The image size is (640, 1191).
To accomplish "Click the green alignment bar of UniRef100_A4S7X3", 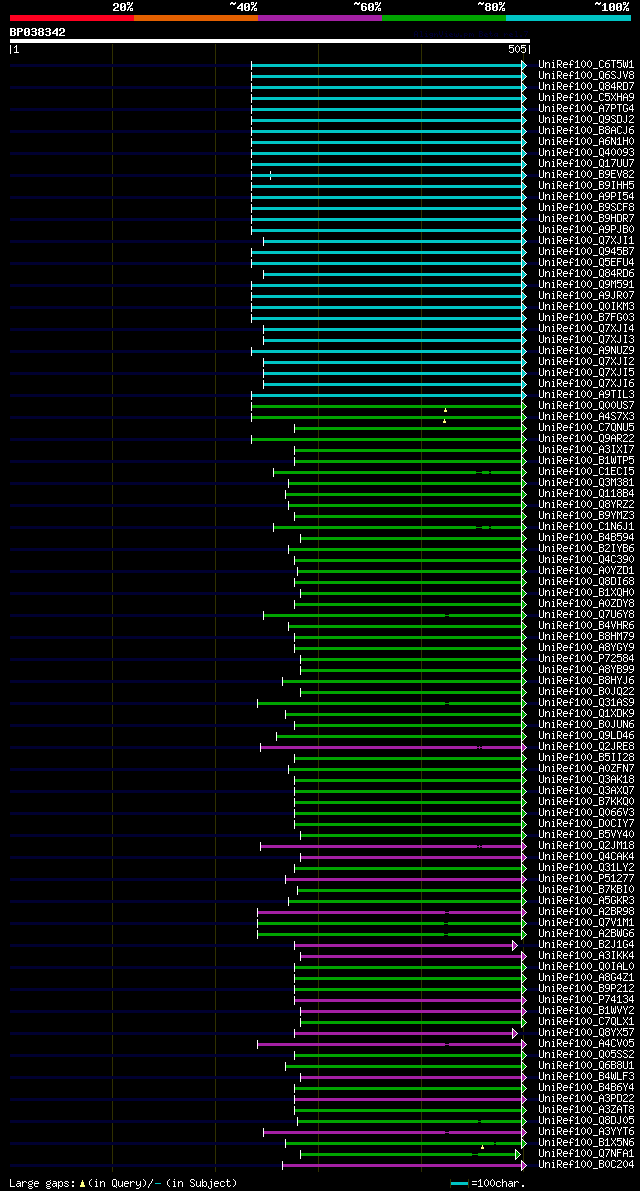I will [388, 417].
